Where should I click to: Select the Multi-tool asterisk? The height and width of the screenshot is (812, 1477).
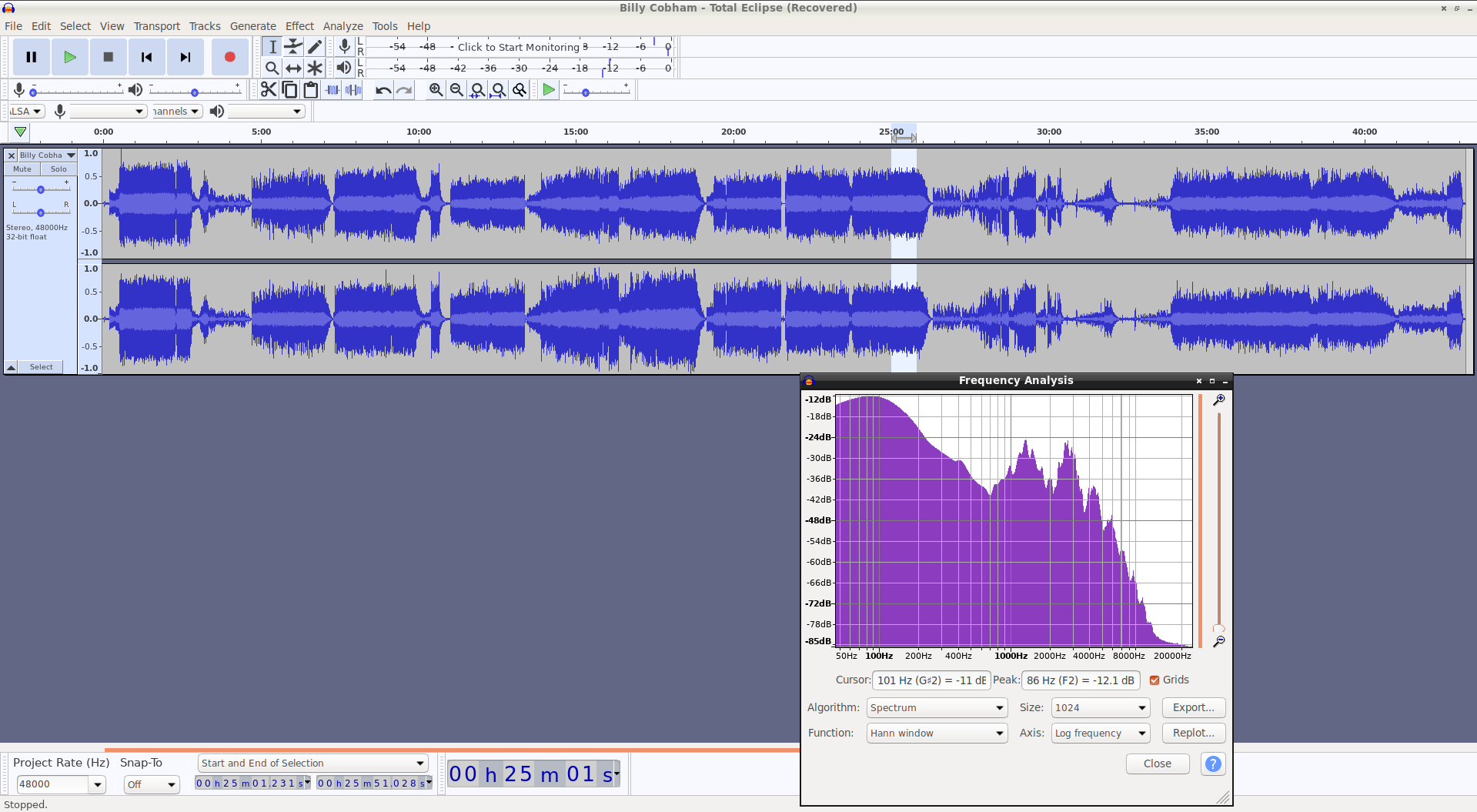(315, 68)
